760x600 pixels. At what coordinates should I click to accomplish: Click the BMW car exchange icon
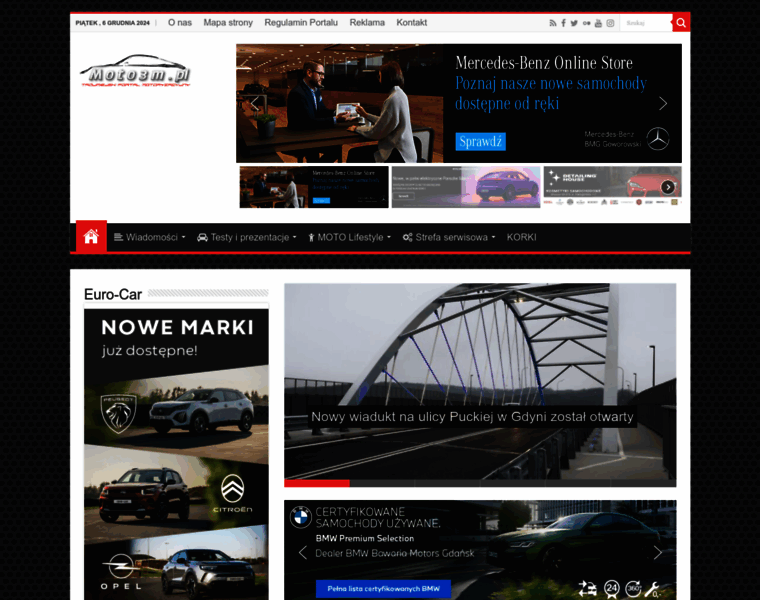pos(587,589)
